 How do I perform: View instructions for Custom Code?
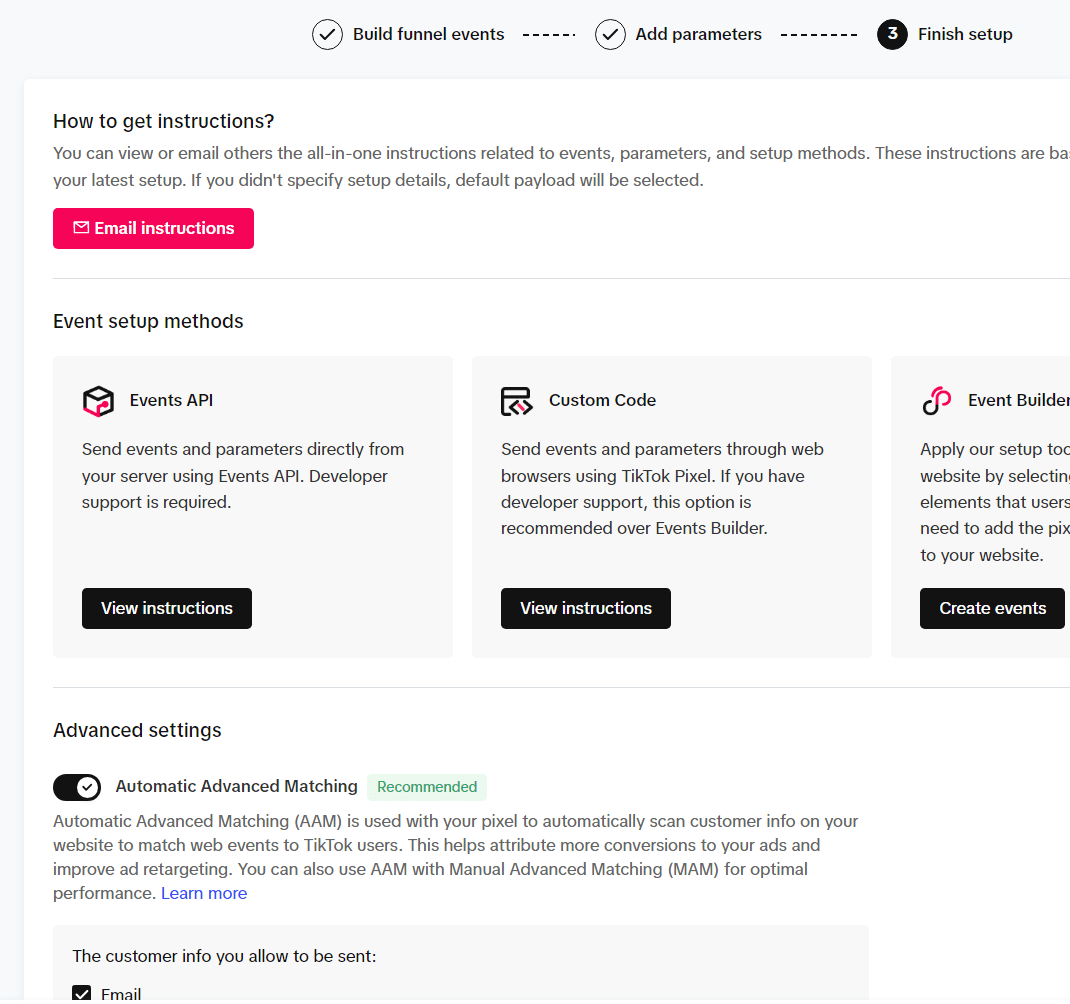(586, 608)
